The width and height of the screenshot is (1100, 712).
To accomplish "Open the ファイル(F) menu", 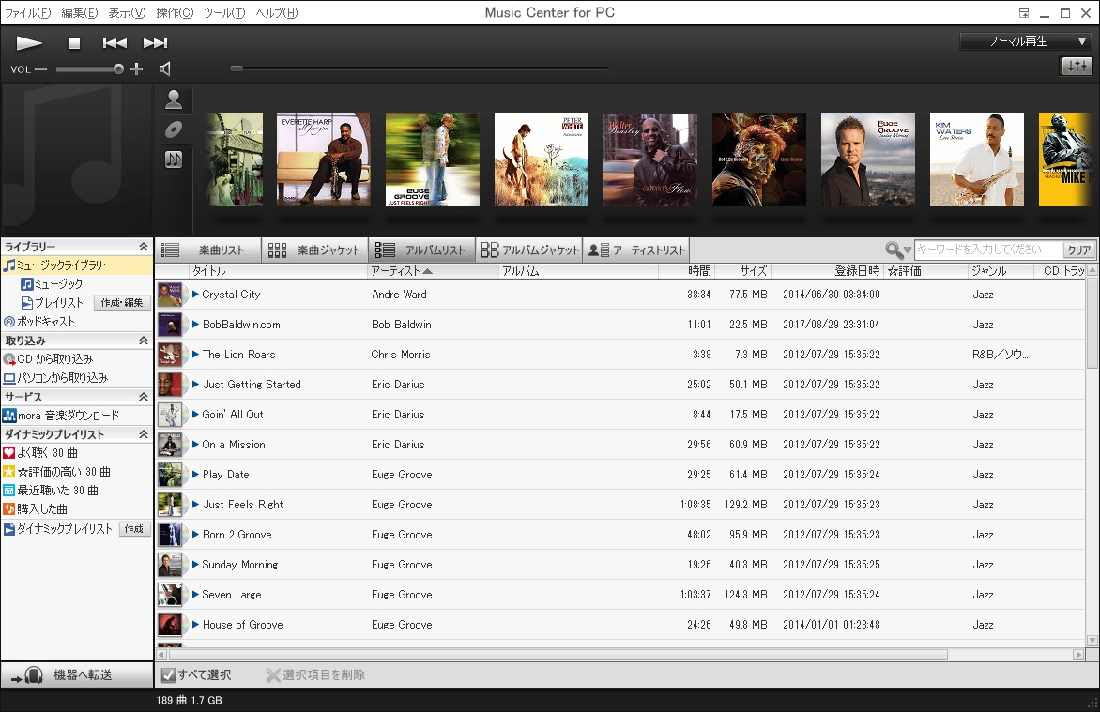I will click(x=28, y=13).
